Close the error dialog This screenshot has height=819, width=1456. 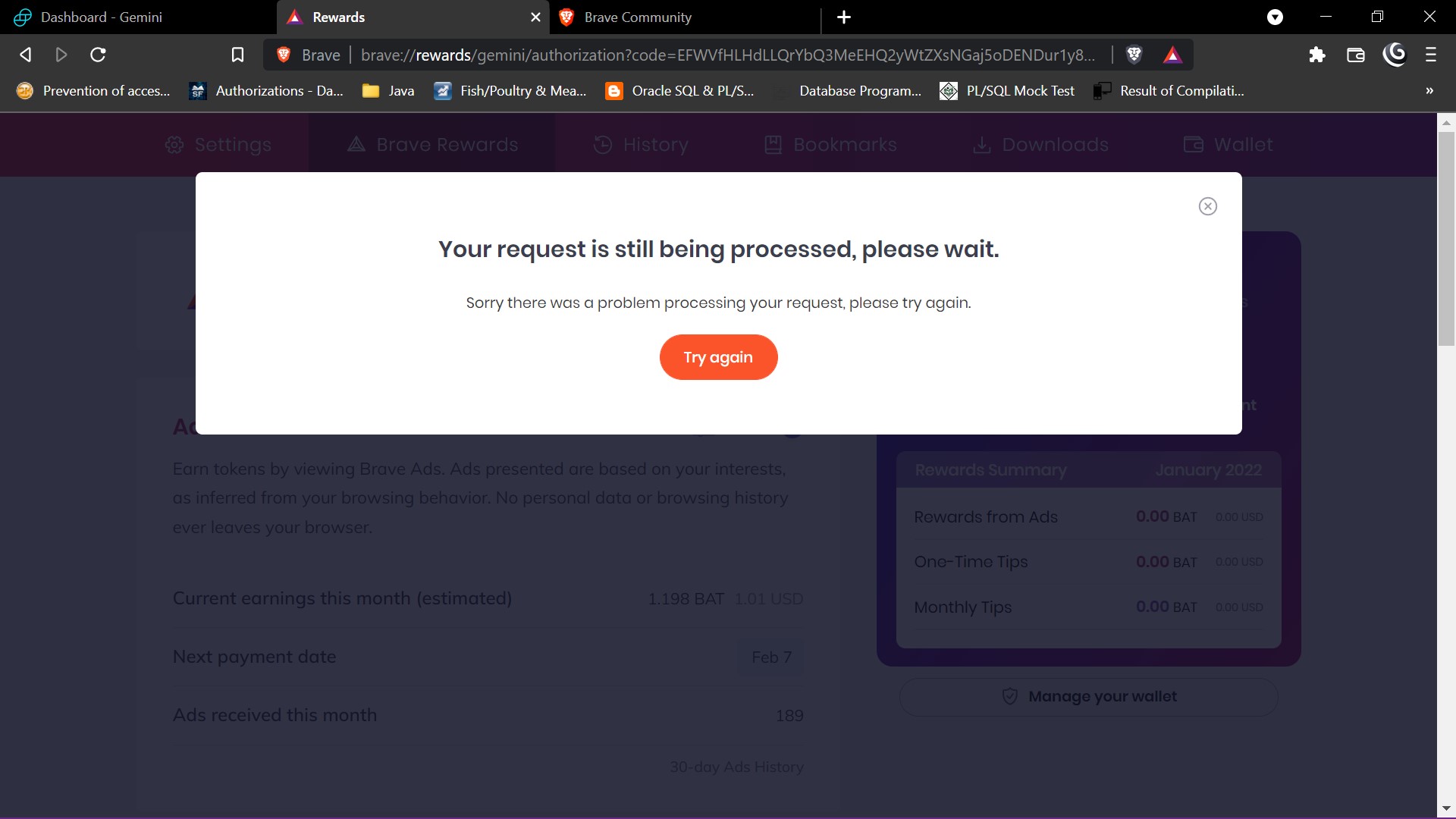[x=1208, y=206]
